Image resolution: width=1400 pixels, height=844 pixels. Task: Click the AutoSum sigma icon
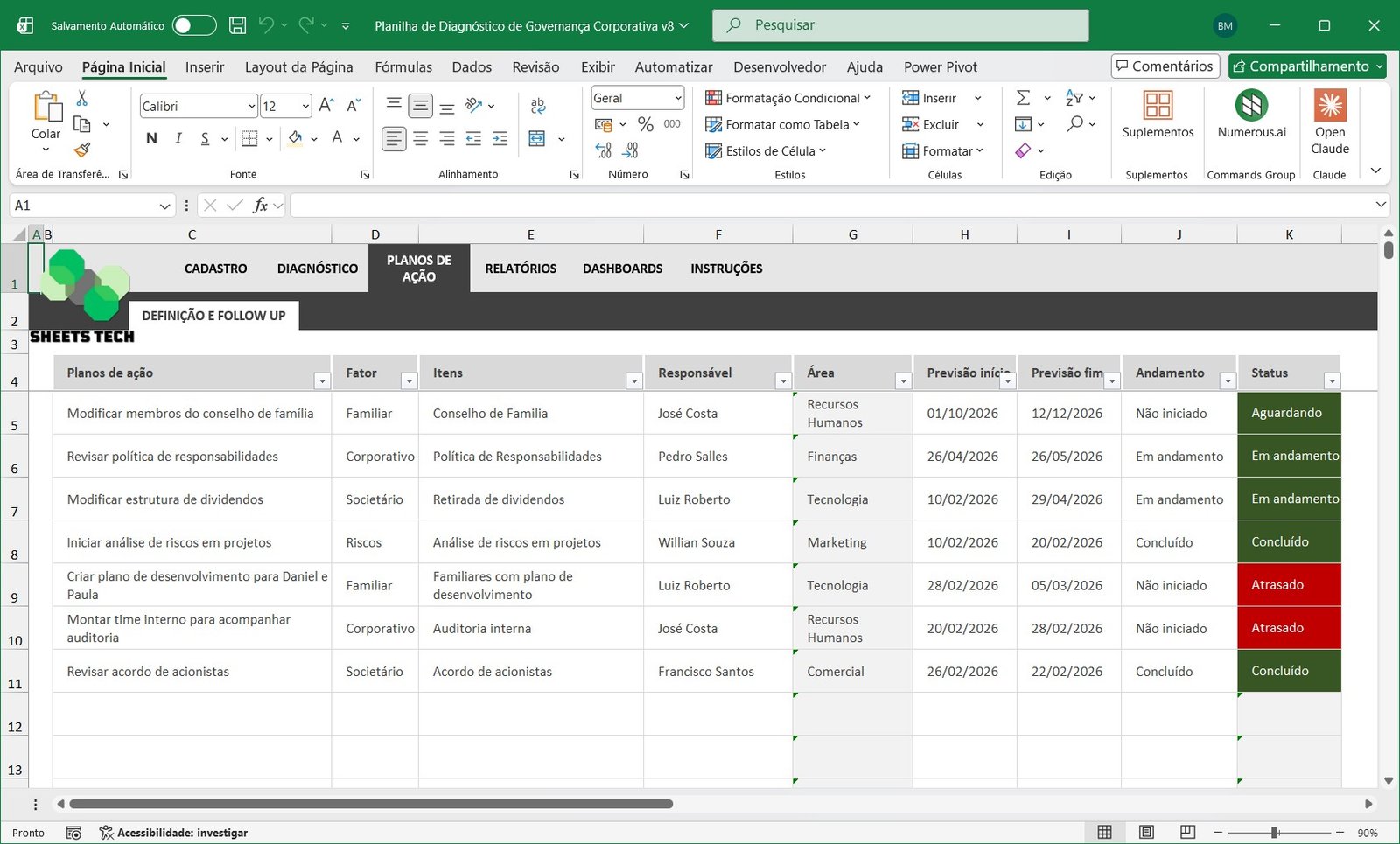click(1023, 98)
